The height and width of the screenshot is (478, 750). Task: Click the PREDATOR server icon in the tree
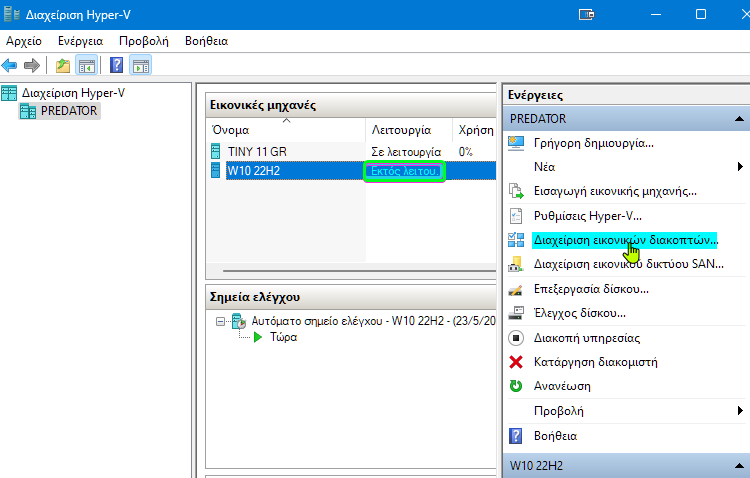coord(28,111)
